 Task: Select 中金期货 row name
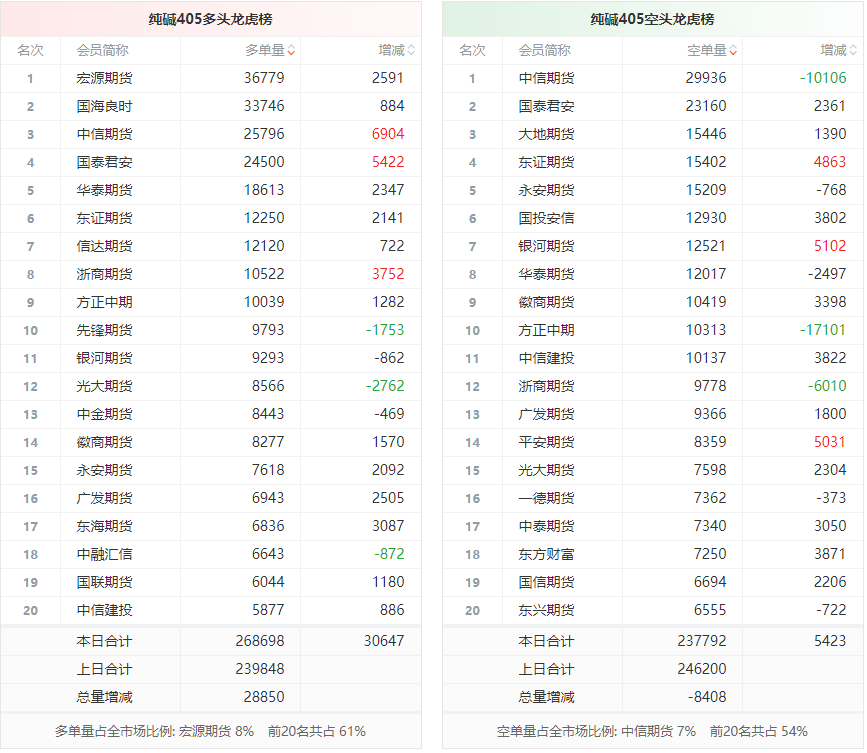pyautogui.click(x=105, y=414)
